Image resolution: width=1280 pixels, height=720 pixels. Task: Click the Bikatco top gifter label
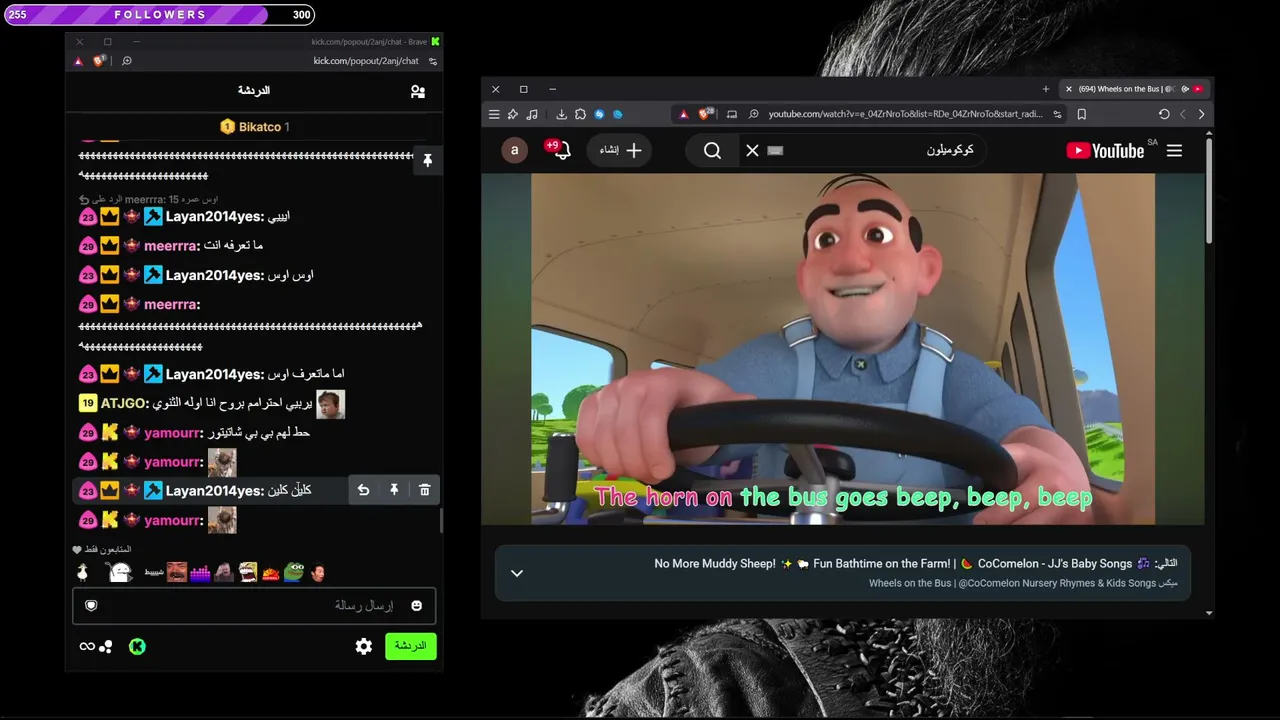[254, 127]
